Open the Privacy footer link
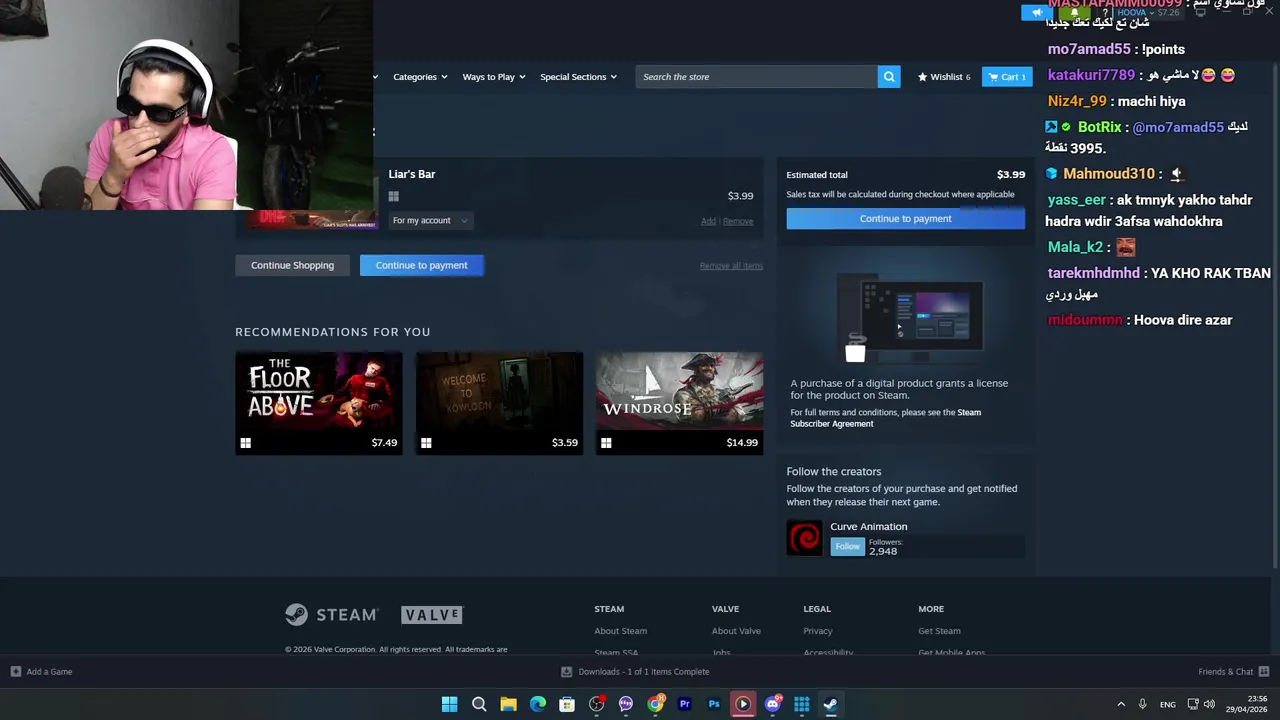The width and height of the screenshot is (1280, 720). (817, 631)
